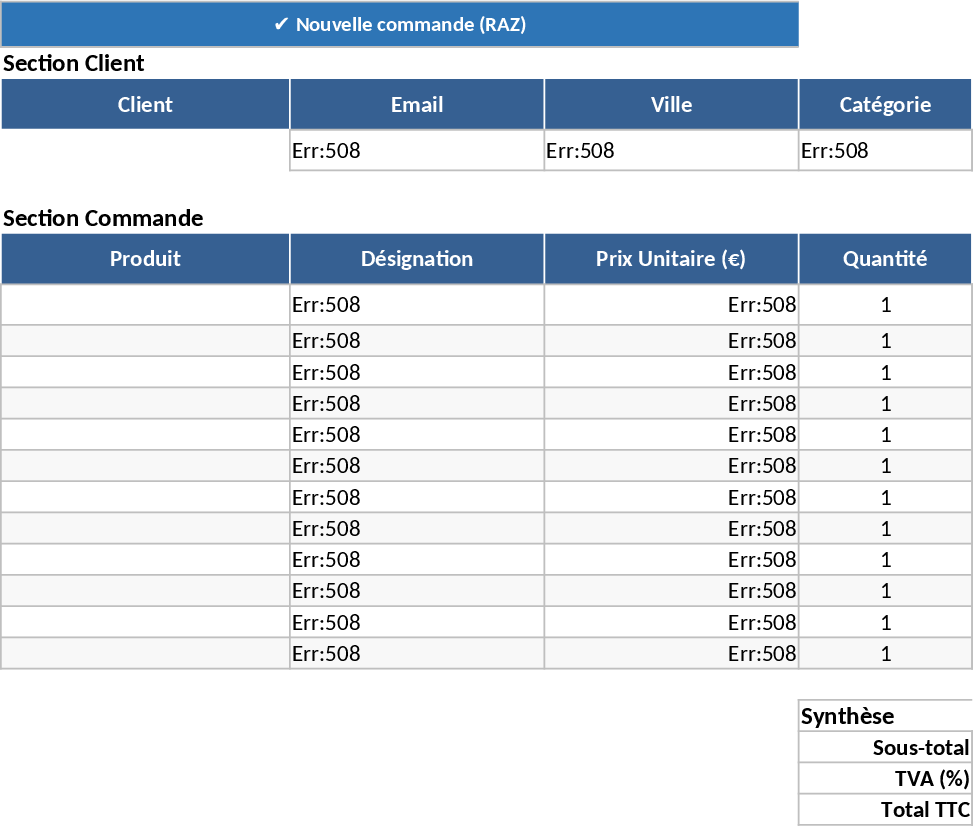Viewport: 973px width, 826px height.
Task: Select the Catégorie column header
Action: point(884,104)
